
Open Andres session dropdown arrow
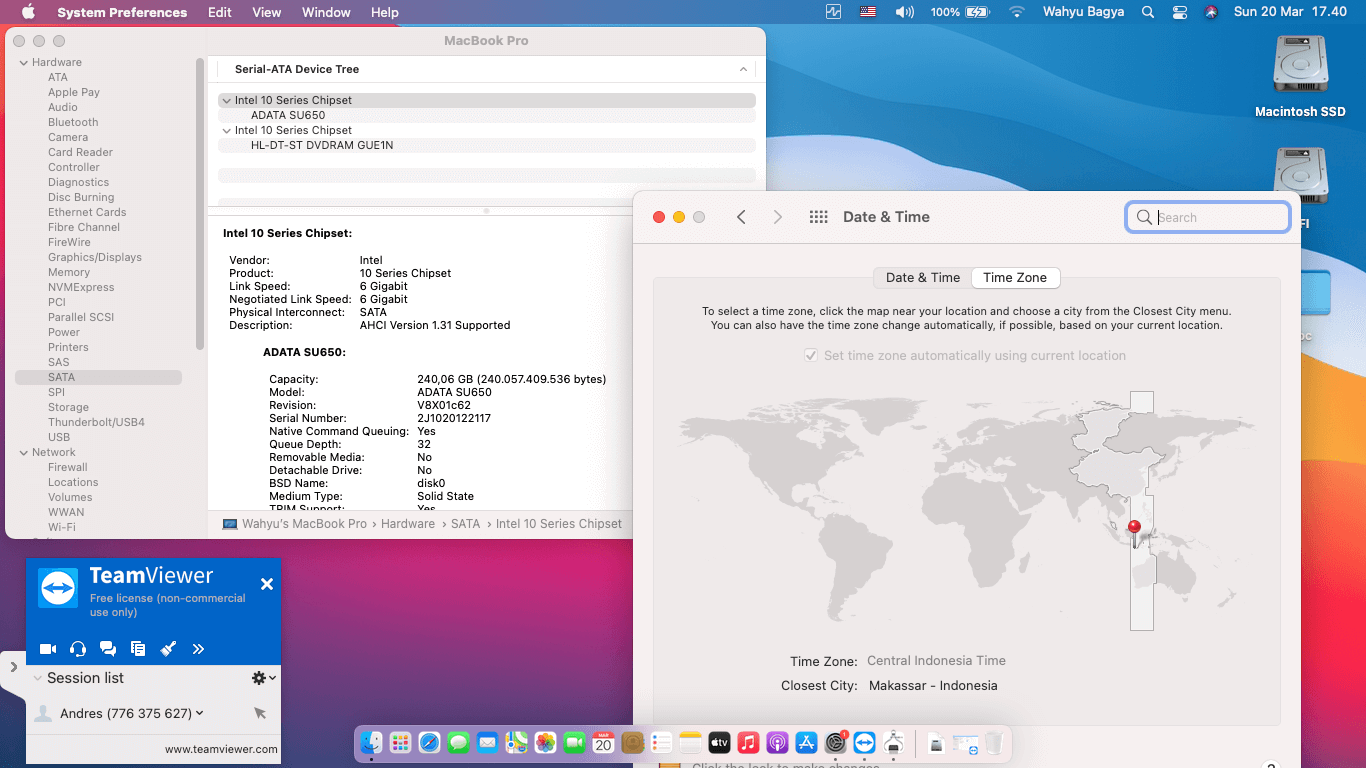[x=200, y=713]
